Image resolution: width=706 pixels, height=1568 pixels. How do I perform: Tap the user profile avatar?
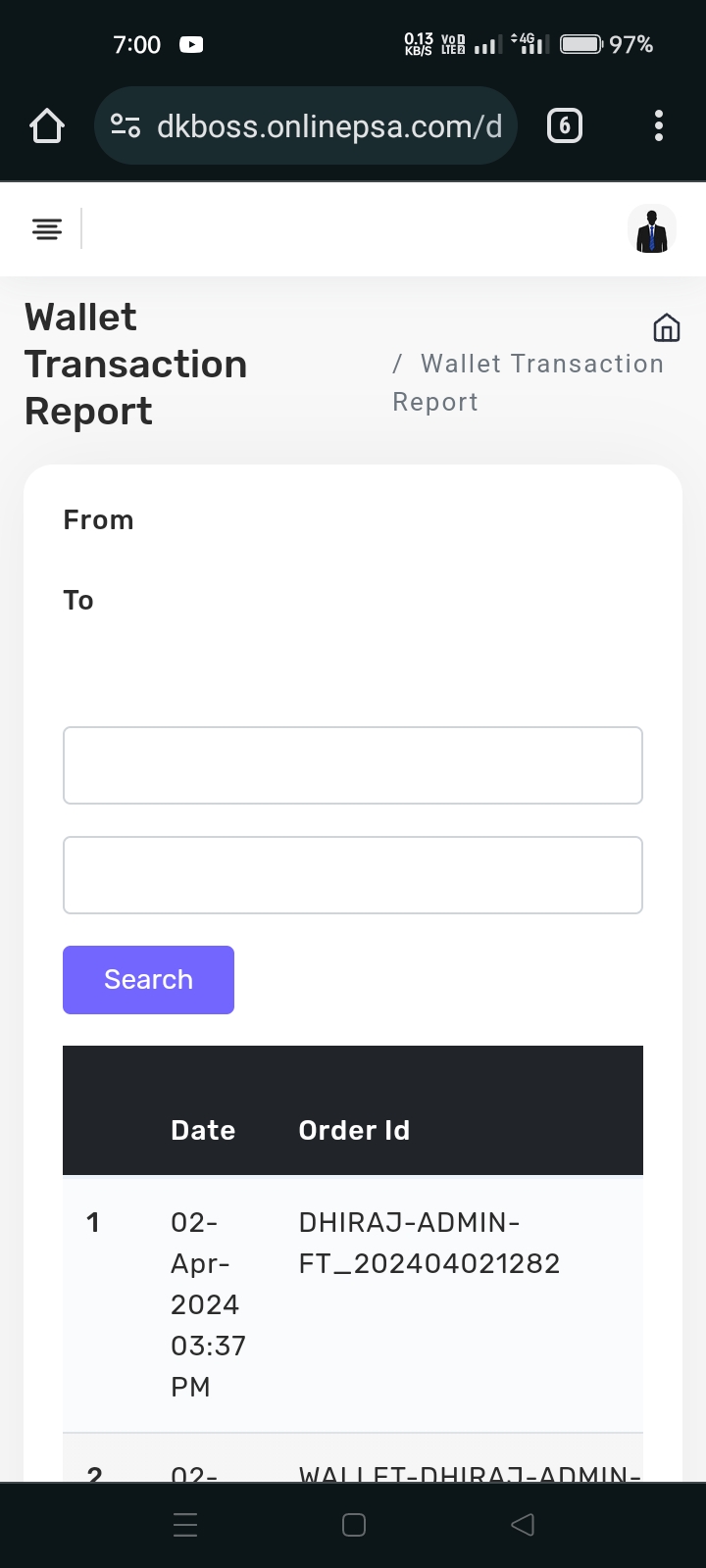[x=651, y=229]
